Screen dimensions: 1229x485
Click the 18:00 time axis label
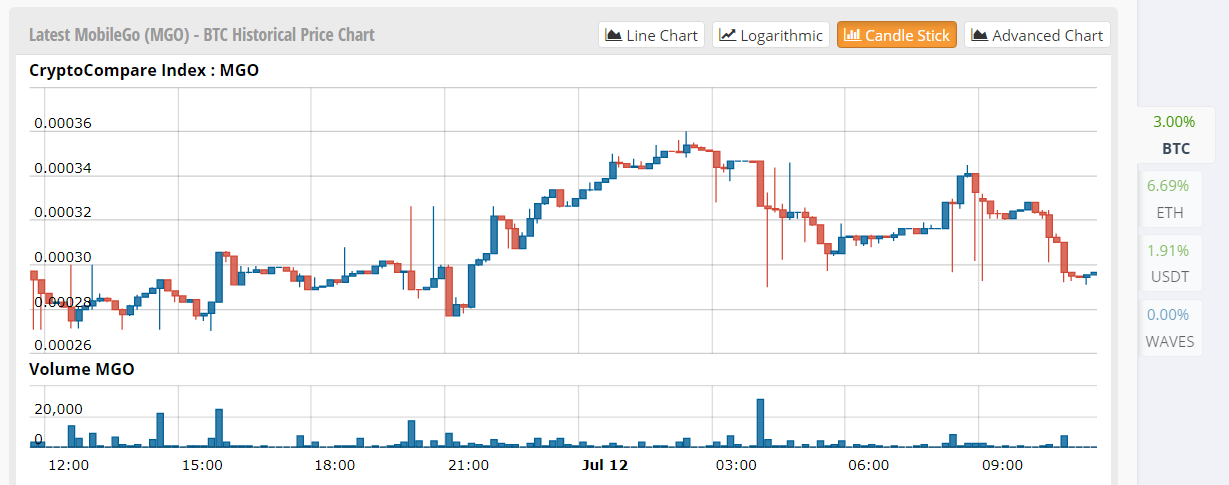(x=335, y=465)
